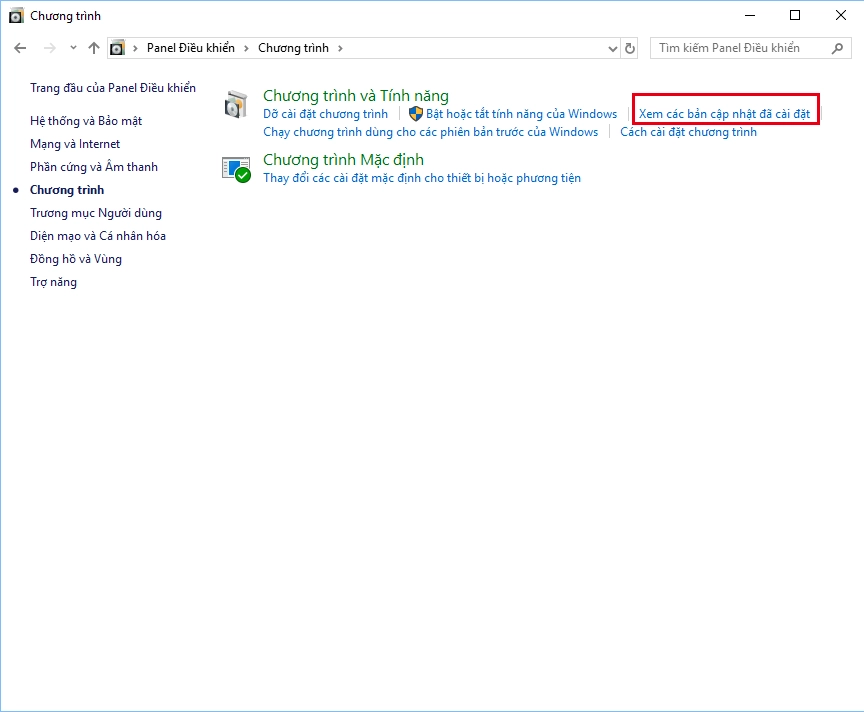
Task: Click the refresh icon in the address bar
Action: [x=628, y=47]
